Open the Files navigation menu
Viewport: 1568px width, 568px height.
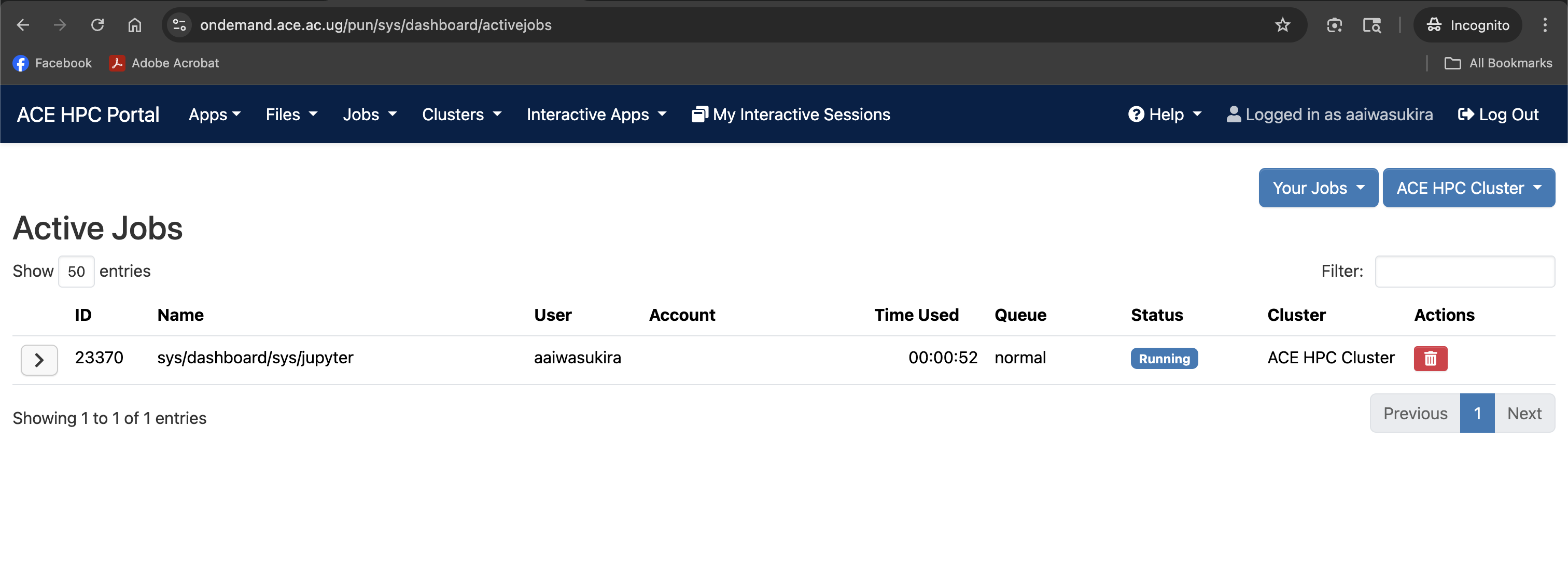(291, 115)
